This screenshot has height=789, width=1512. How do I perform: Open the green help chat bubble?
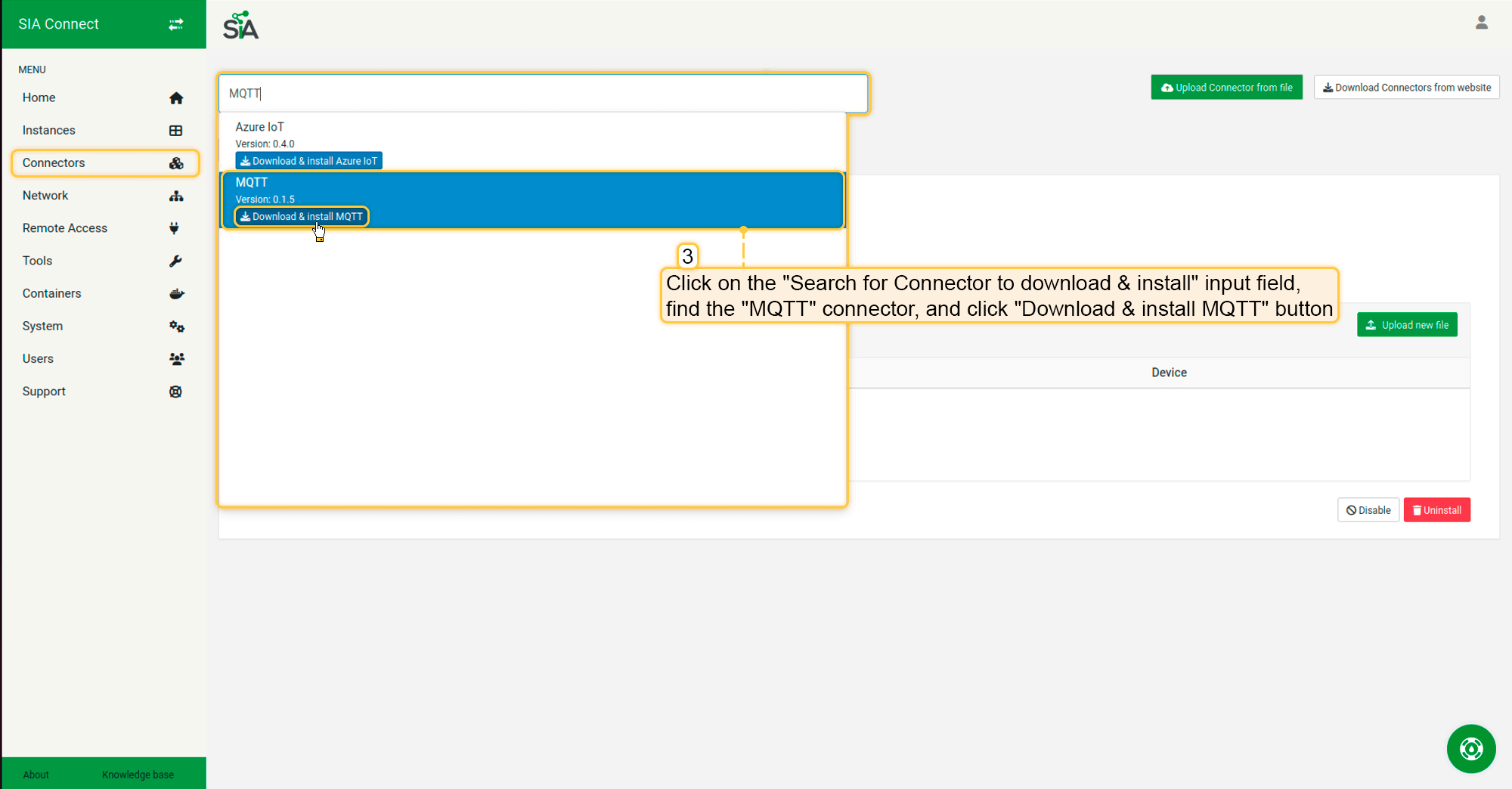click(x=1470, y=749)
